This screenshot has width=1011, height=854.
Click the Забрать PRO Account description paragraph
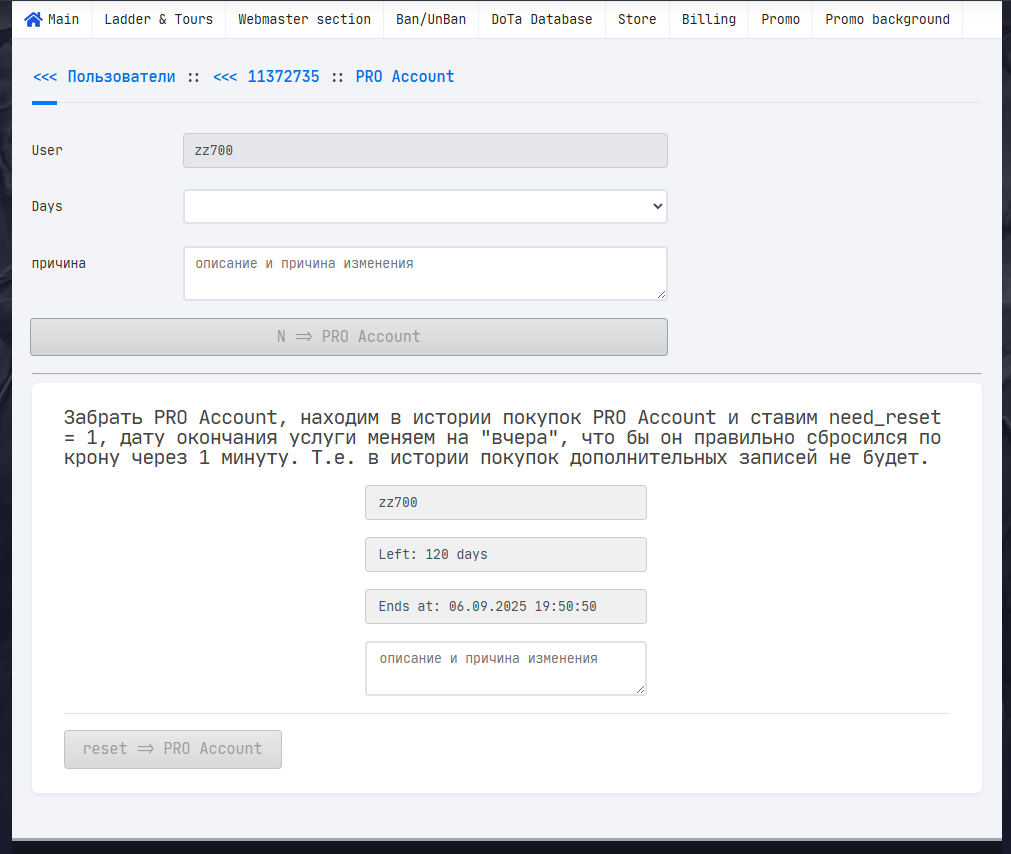pos(502,438)
